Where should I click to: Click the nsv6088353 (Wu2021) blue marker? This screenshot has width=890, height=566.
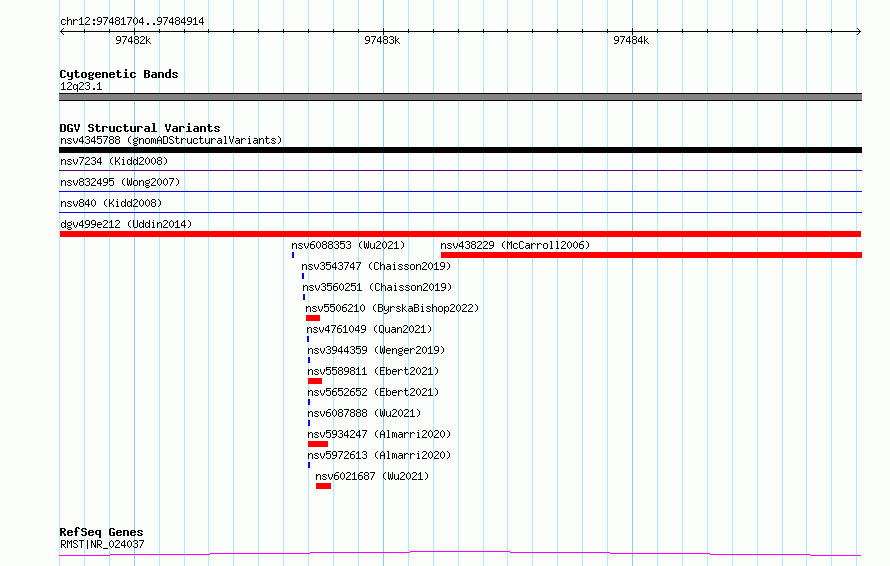pos(293,255)
